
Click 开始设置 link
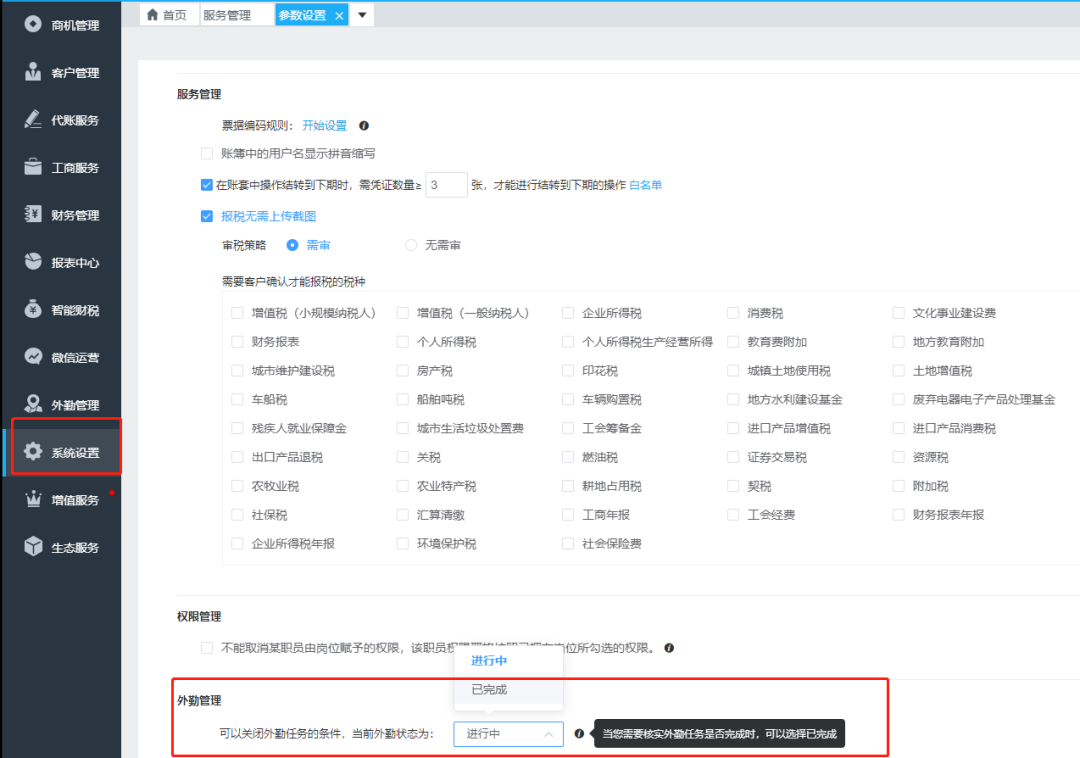(324, 125)
